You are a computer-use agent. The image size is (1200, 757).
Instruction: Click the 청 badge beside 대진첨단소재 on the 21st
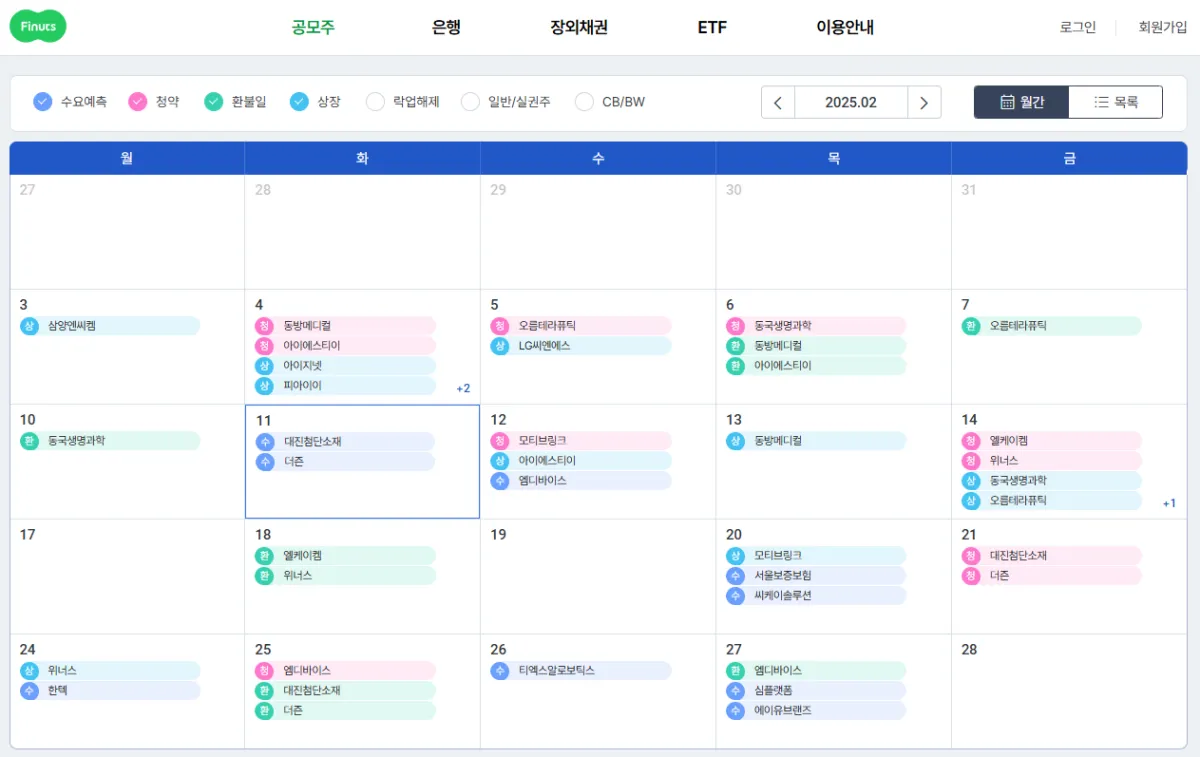pos(970,556)
